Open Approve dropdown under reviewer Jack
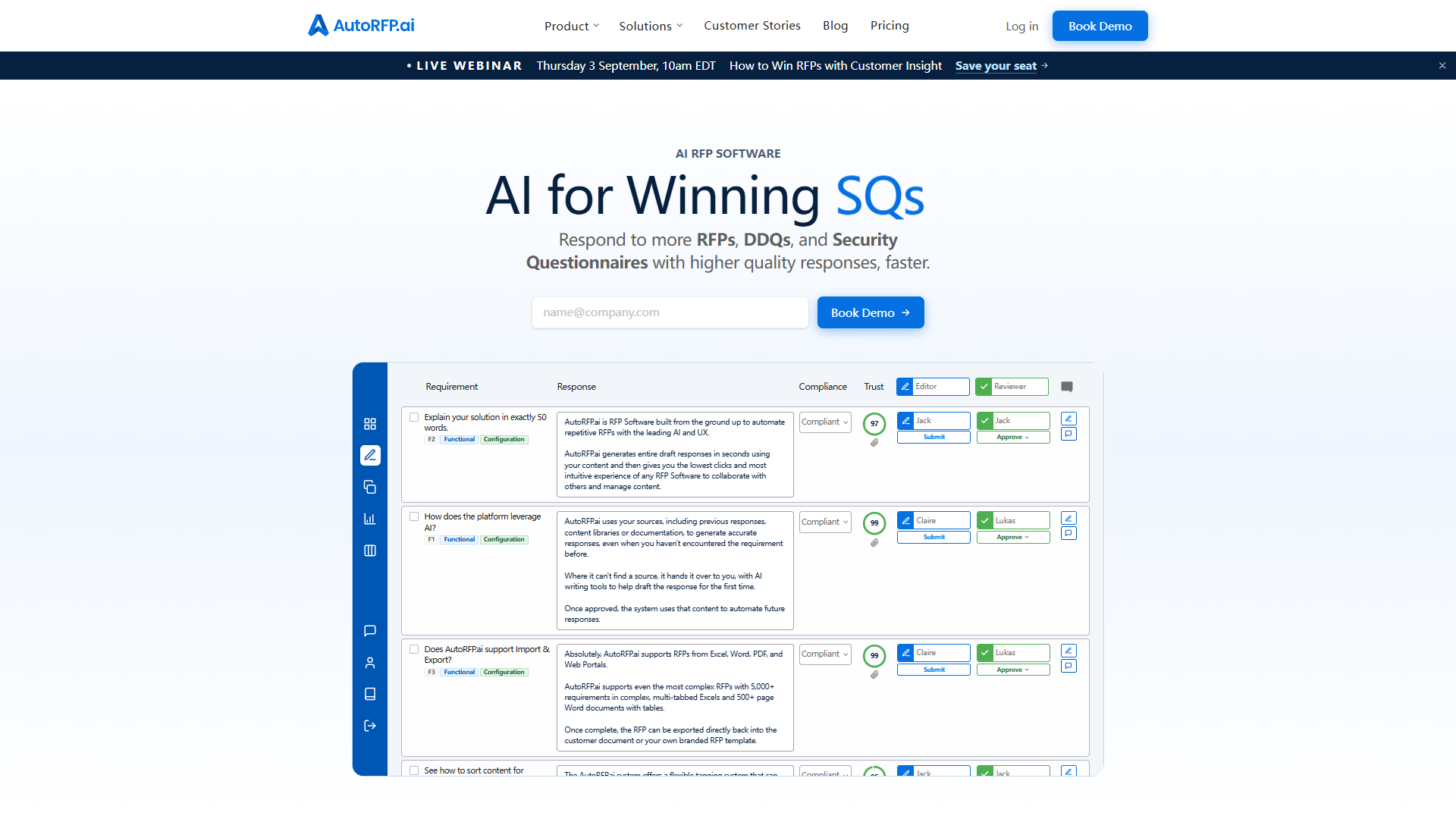Viewport: 1456px width, 819px height. [1013, 438]
